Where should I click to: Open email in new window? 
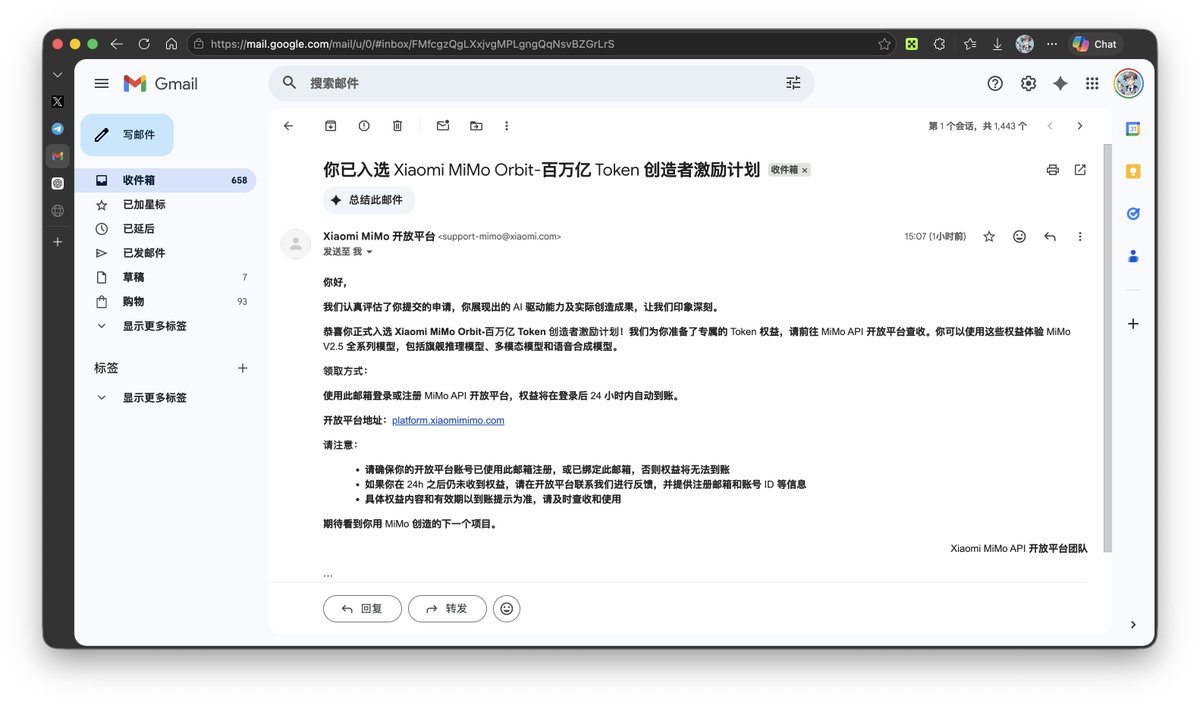[1080, 170]
